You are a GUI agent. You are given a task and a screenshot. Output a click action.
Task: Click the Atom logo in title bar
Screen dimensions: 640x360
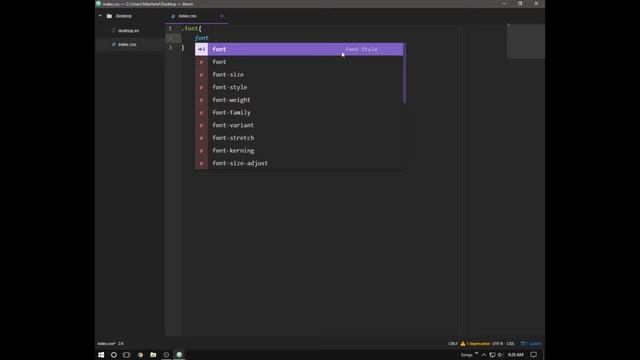click(98, 4)
